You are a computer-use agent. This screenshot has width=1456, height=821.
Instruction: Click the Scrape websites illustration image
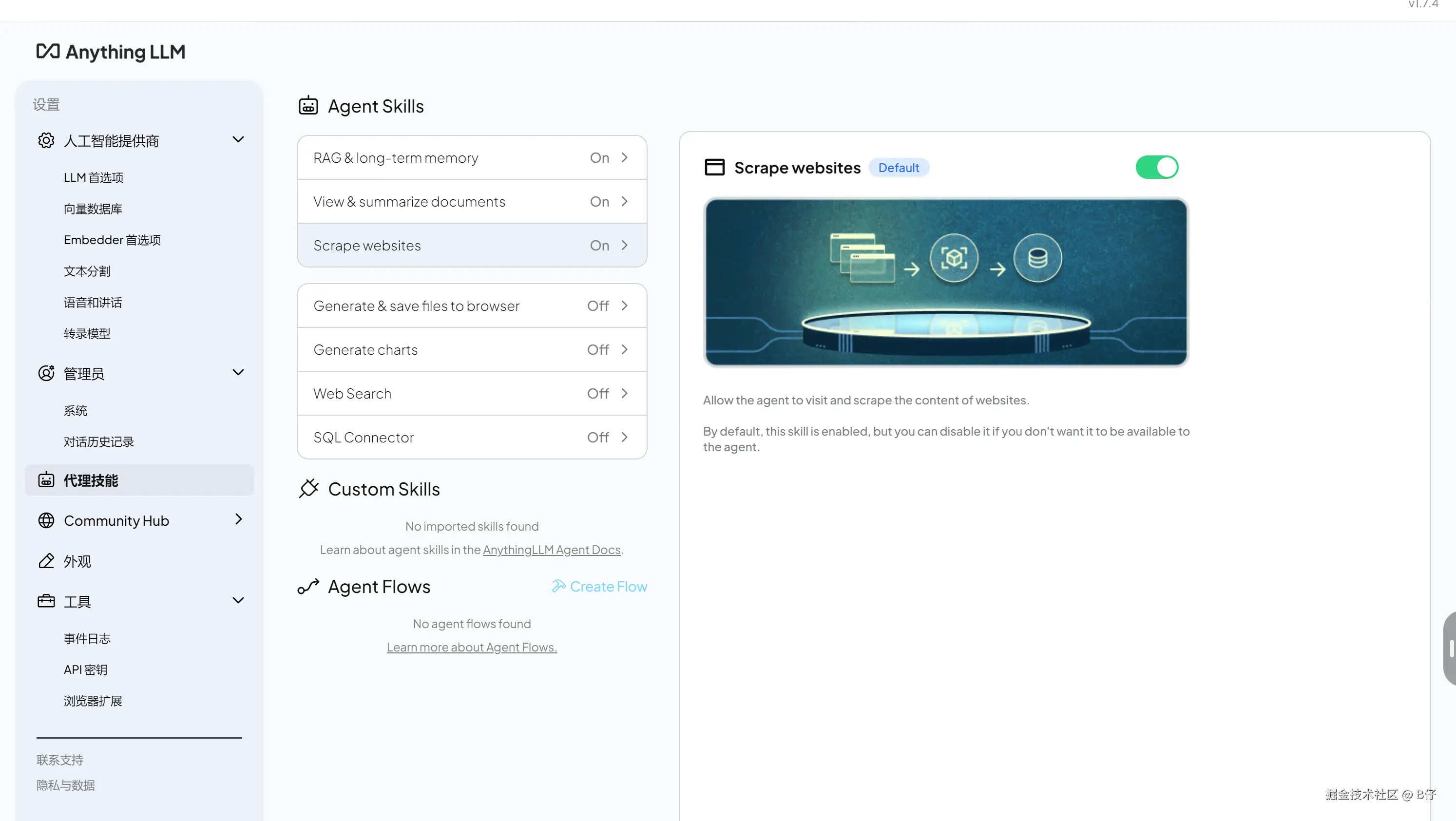[946, 282]
